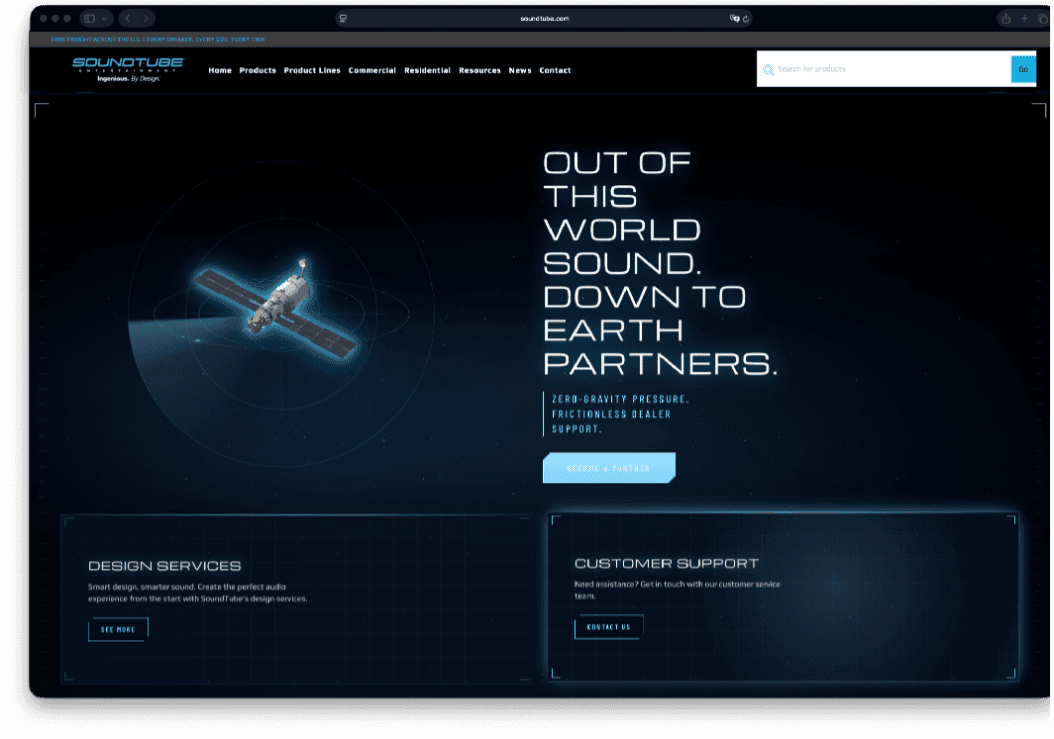The image size is (1054, 739).
Task: Click the Design Services heading
Action: 164,566
